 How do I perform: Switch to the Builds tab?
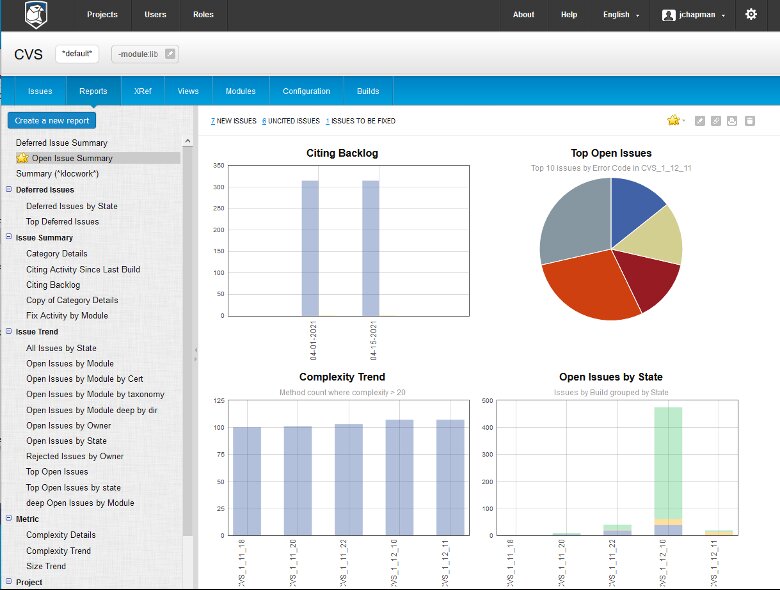click(x=368, y=91)
